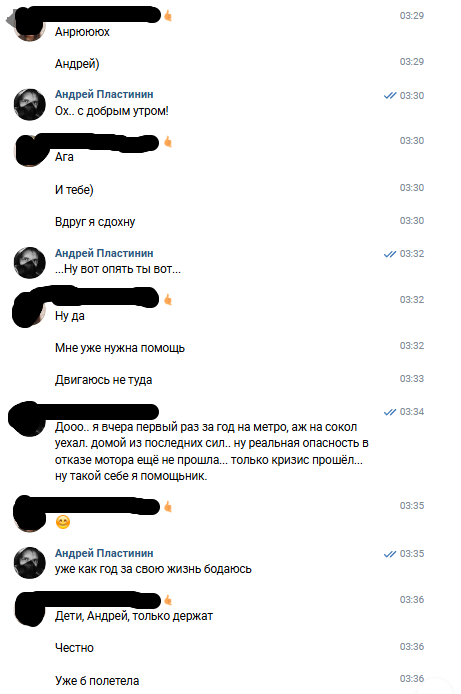The height and width of the screenshot is (694, 461).
Task: Click read checkmarks on "Ох.. с добрым утром!"
Action: tap(390, 96)
